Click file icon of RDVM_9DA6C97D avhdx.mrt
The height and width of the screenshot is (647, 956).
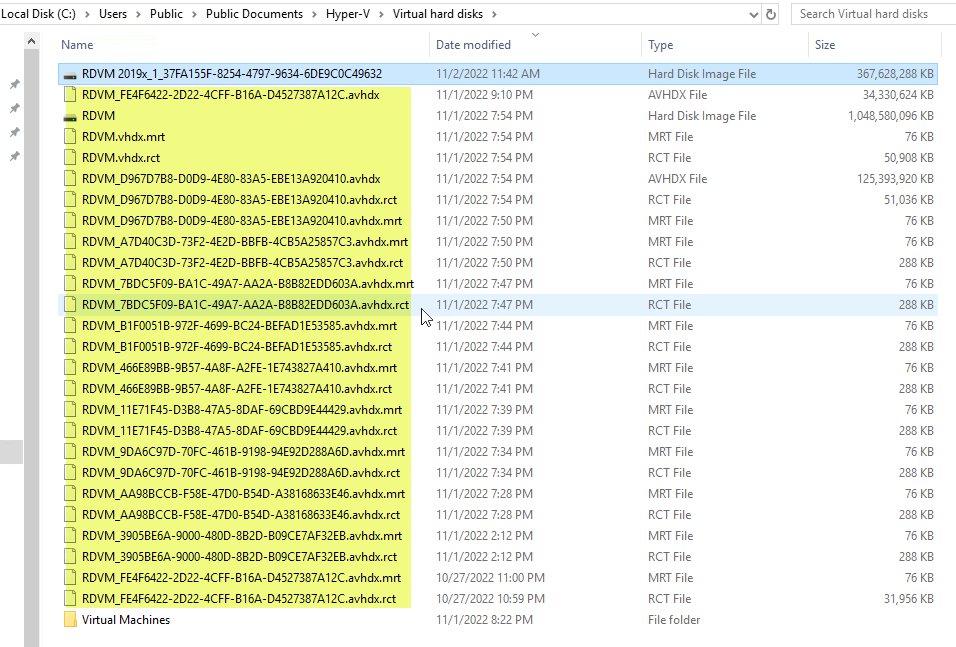coord(70,452)
